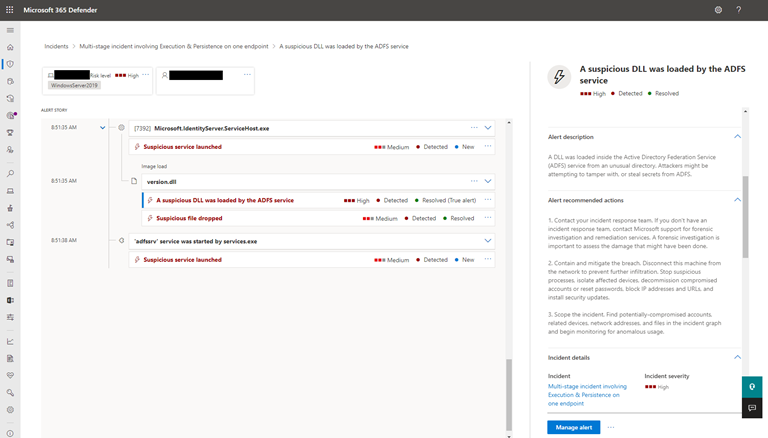Open the settings gear in top header
This screenshot has width=768, height=438.
click(718, 9)
